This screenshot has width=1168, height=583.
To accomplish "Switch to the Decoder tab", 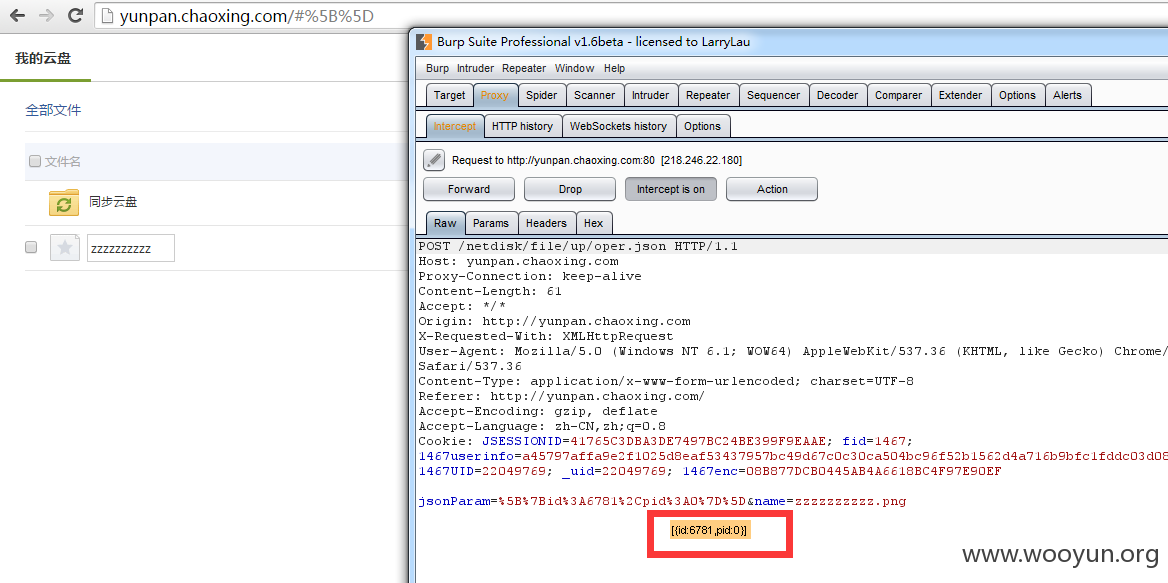I will pos(837,95).
